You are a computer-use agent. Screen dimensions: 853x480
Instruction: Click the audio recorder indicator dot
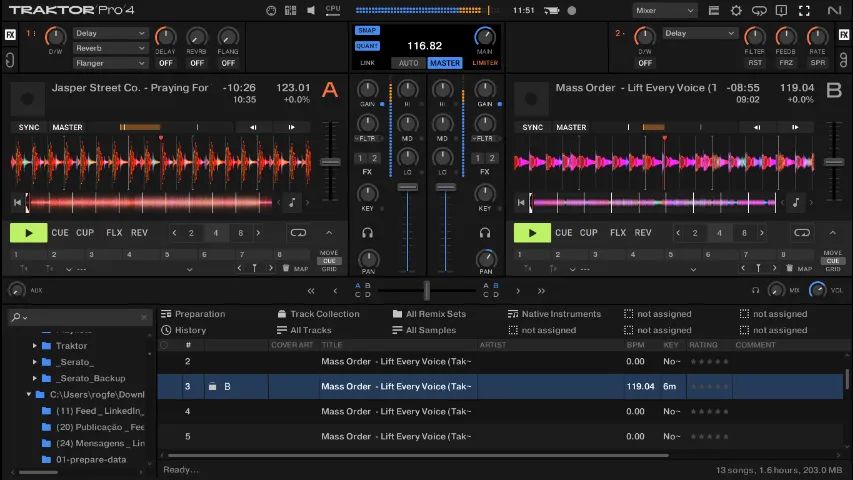[571, 10]
